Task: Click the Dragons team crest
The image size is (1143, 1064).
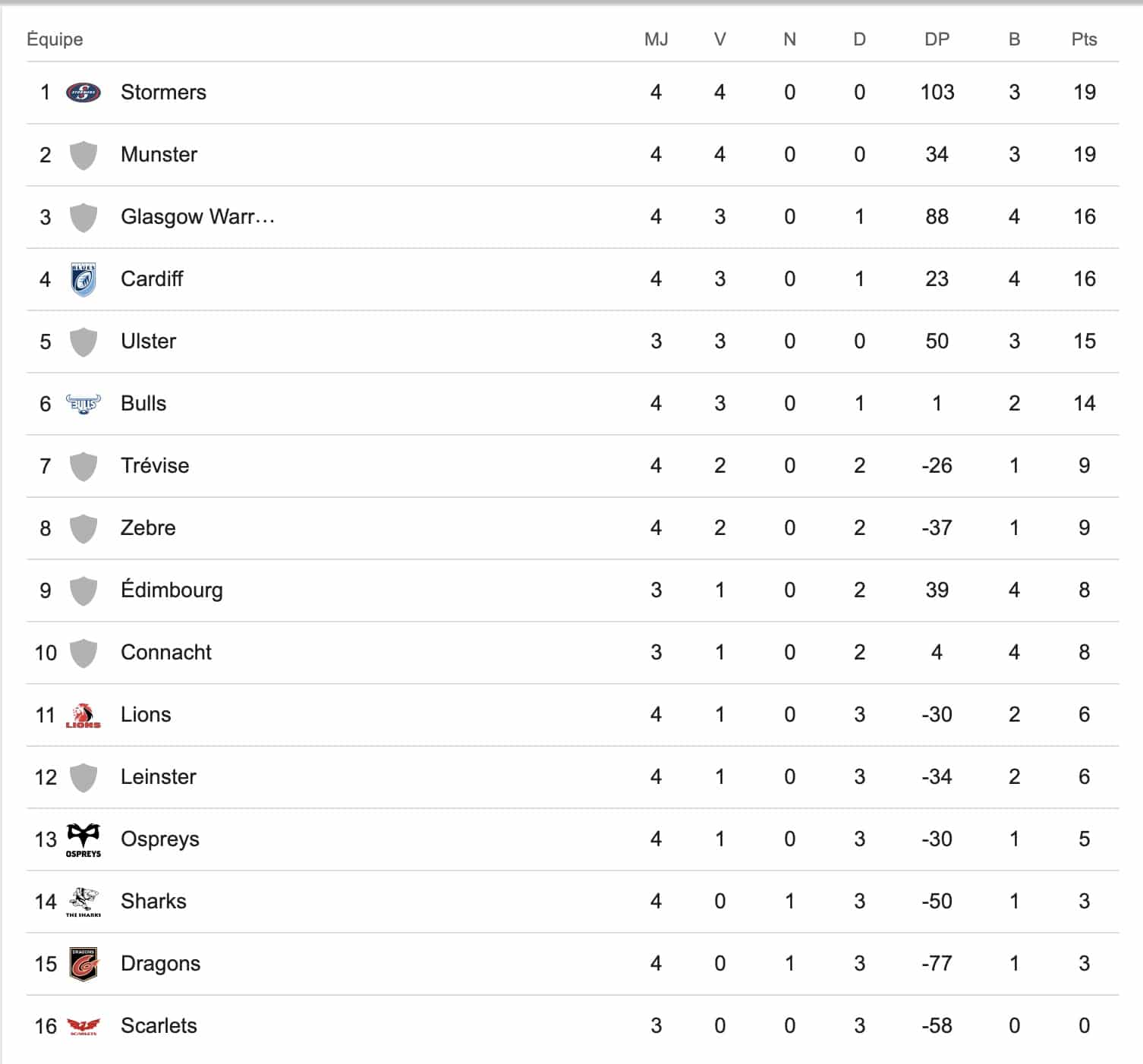Action: pos(83,964)
